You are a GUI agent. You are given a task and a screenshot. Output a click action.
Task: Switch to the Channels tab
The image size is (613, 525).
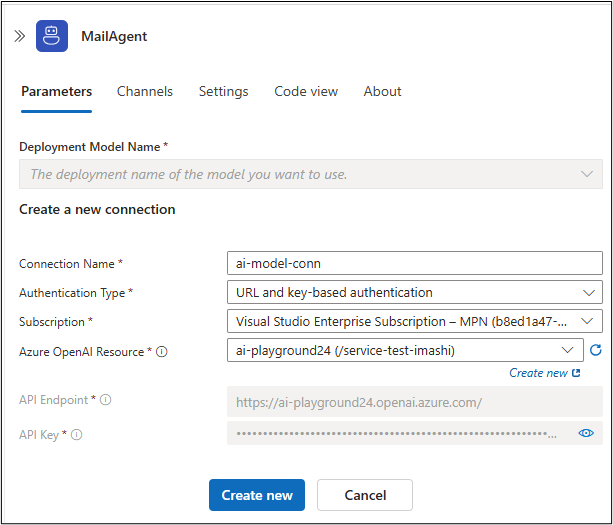point(145,91)
